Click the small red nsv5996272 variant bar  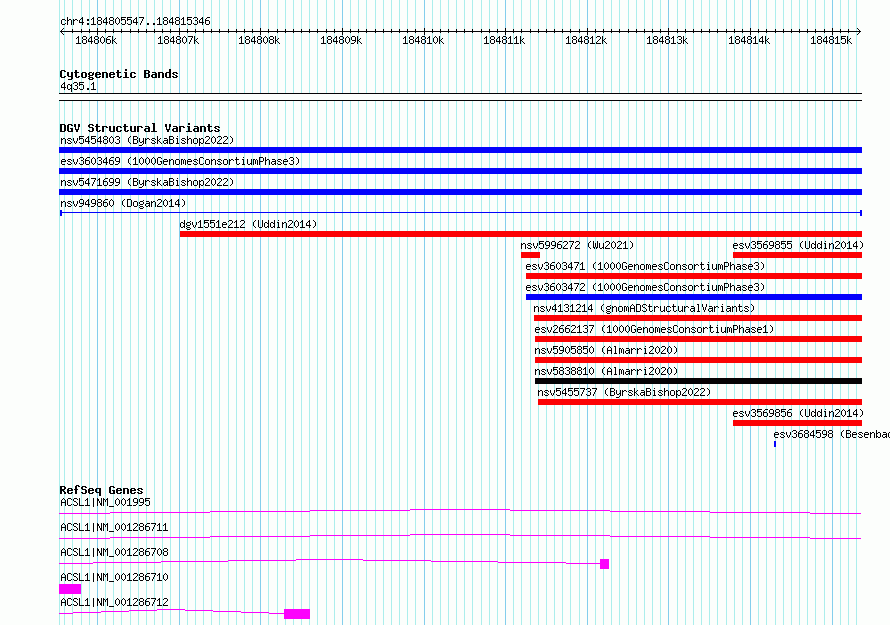530,255
